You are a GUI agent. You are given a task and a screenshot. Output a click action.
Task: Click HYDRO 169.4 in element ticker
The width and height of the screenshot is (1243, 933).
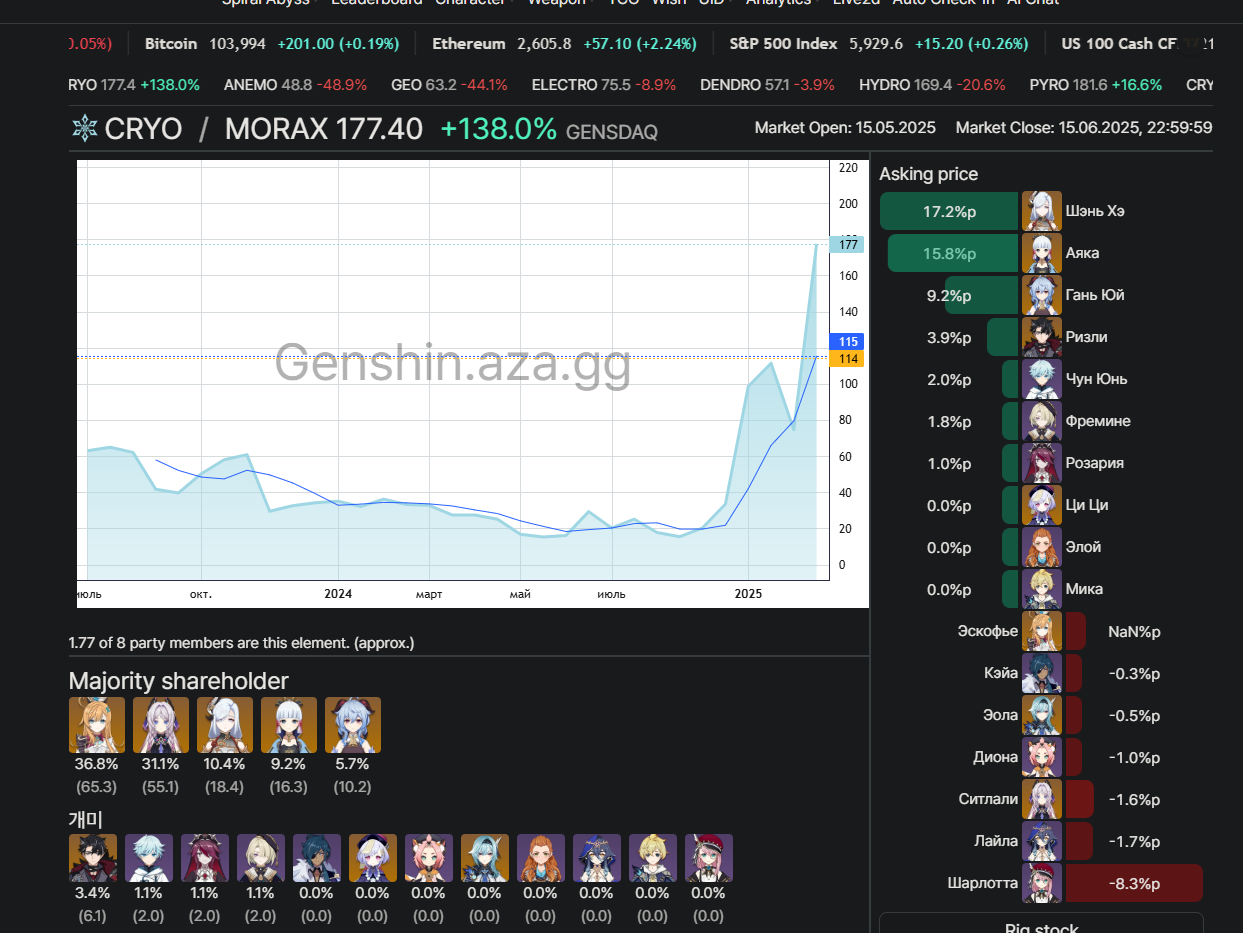pos(932,85)
